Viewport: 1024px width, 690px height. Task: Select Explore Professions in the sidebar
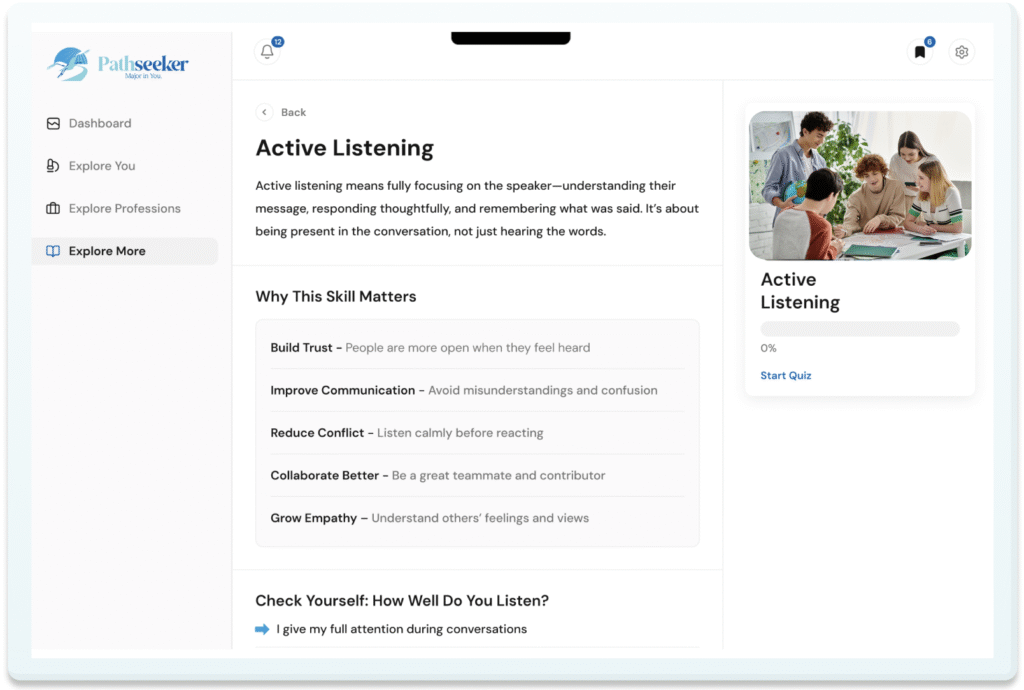125,209
